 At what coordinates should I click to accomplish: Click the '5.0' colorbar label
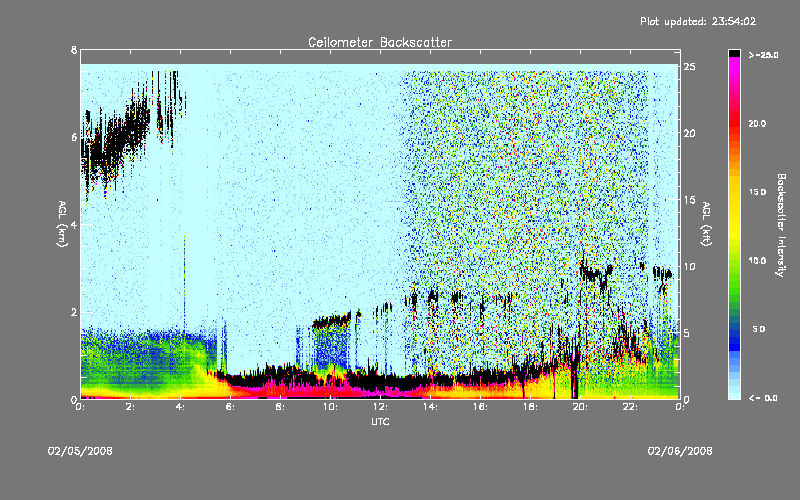click(x=759, y=329)
